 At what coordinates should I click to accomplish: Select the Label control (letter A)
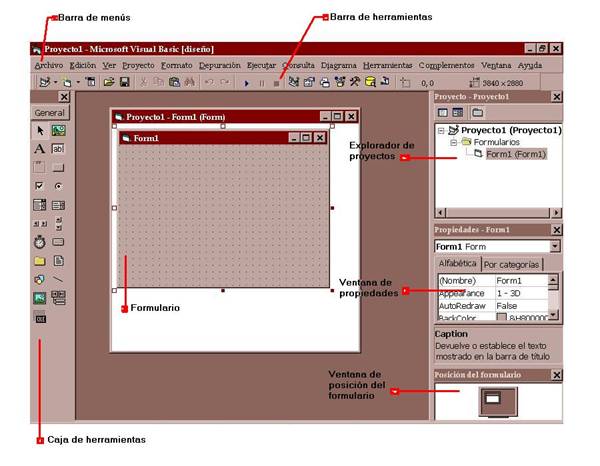click(x=40, y=149)
